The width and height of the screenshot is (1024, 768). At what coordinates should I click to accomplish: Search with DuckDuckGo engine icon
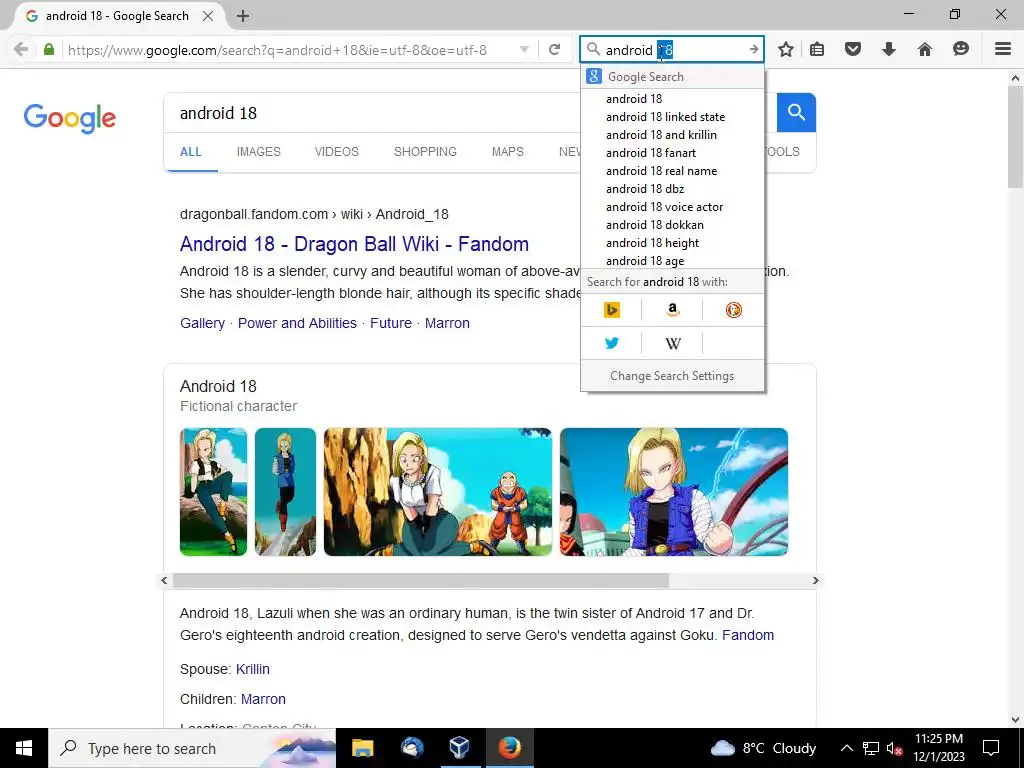tap(733, 310)
